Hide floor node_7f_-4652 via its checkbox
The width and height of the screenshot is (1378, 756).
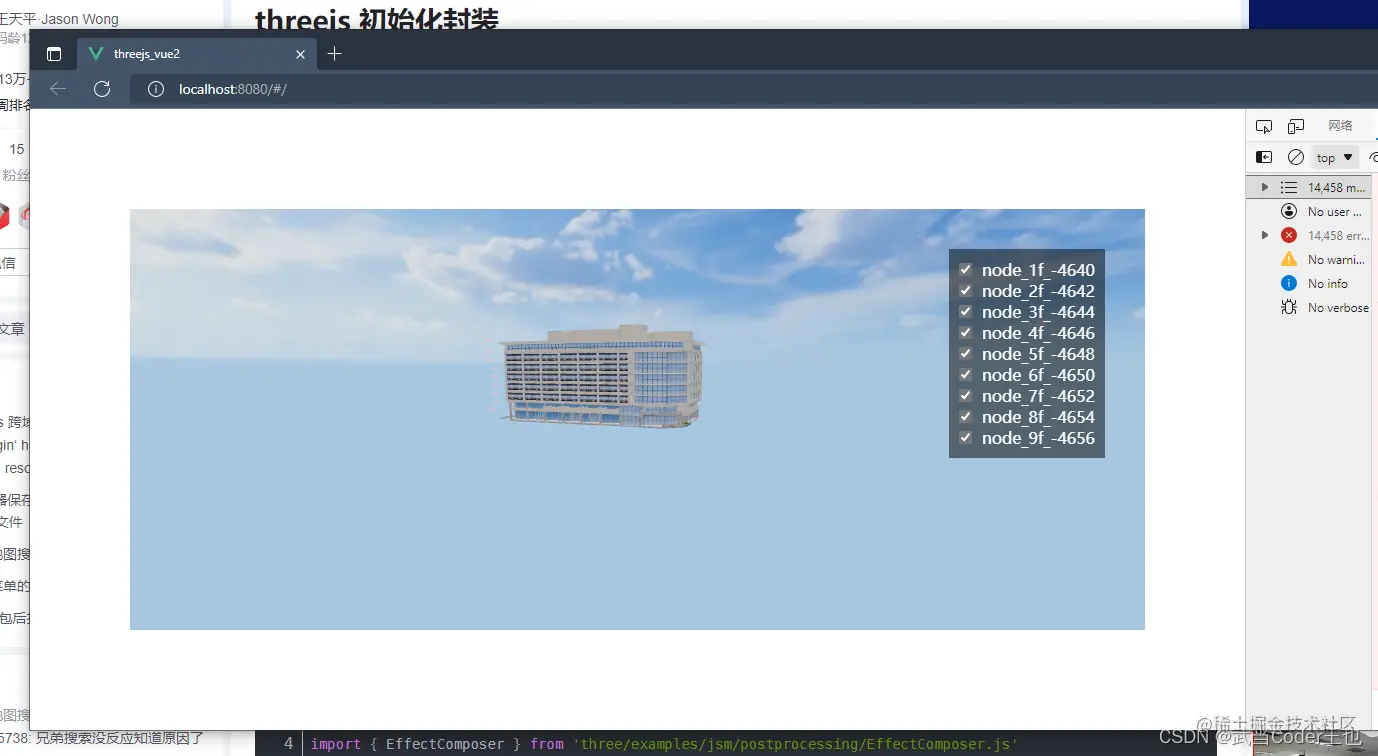tap(966, 395)
